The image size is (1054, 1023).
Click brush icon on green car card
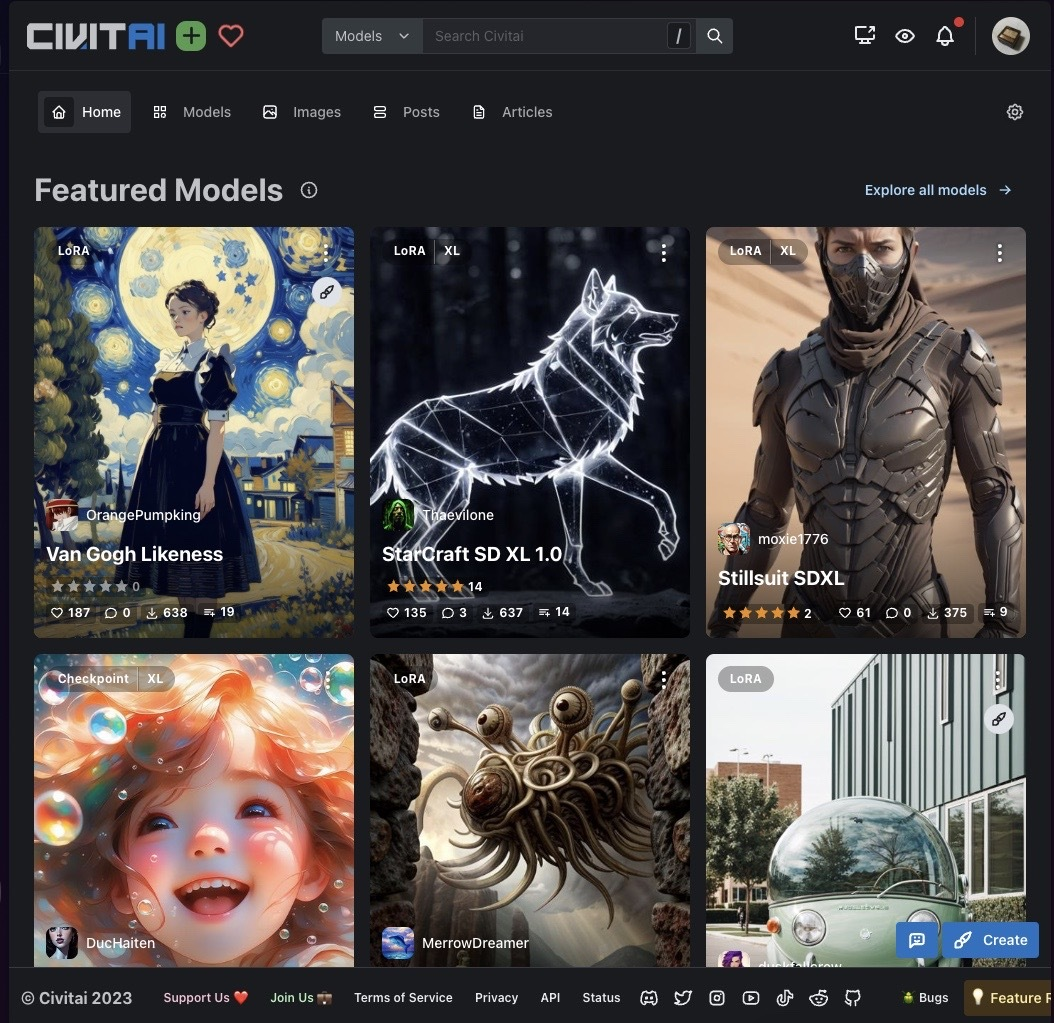999,719
